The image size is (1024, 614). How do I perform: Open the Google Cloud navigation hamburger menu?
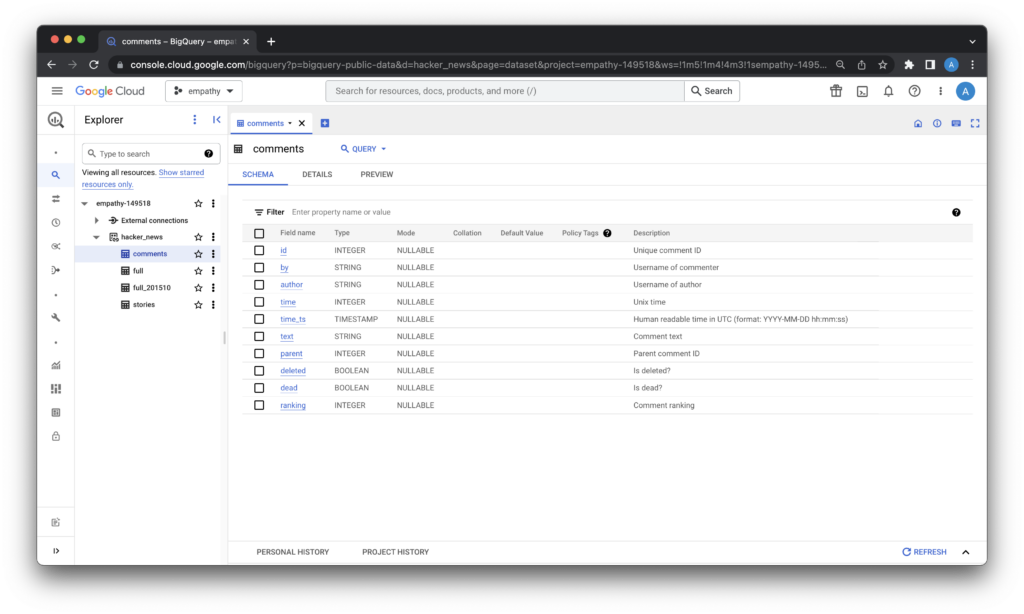click(x=57, y=91)
